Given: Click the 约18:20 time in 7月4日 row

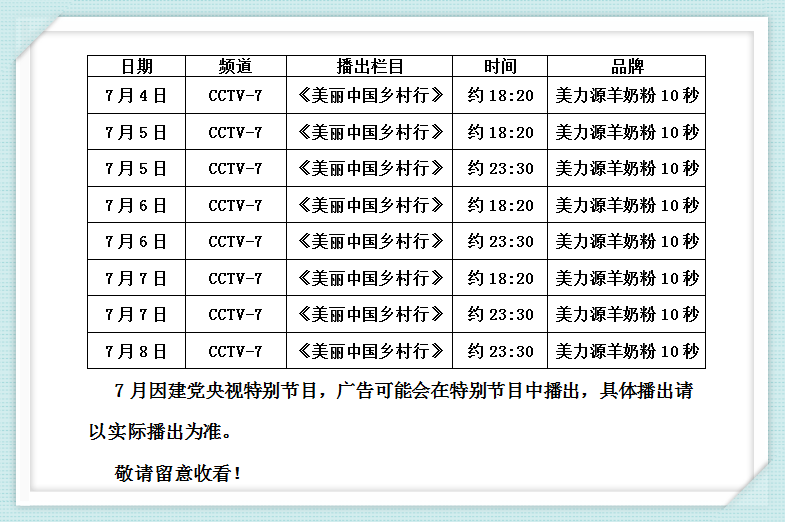Looking at the screenshot, I should coord(500,96).
